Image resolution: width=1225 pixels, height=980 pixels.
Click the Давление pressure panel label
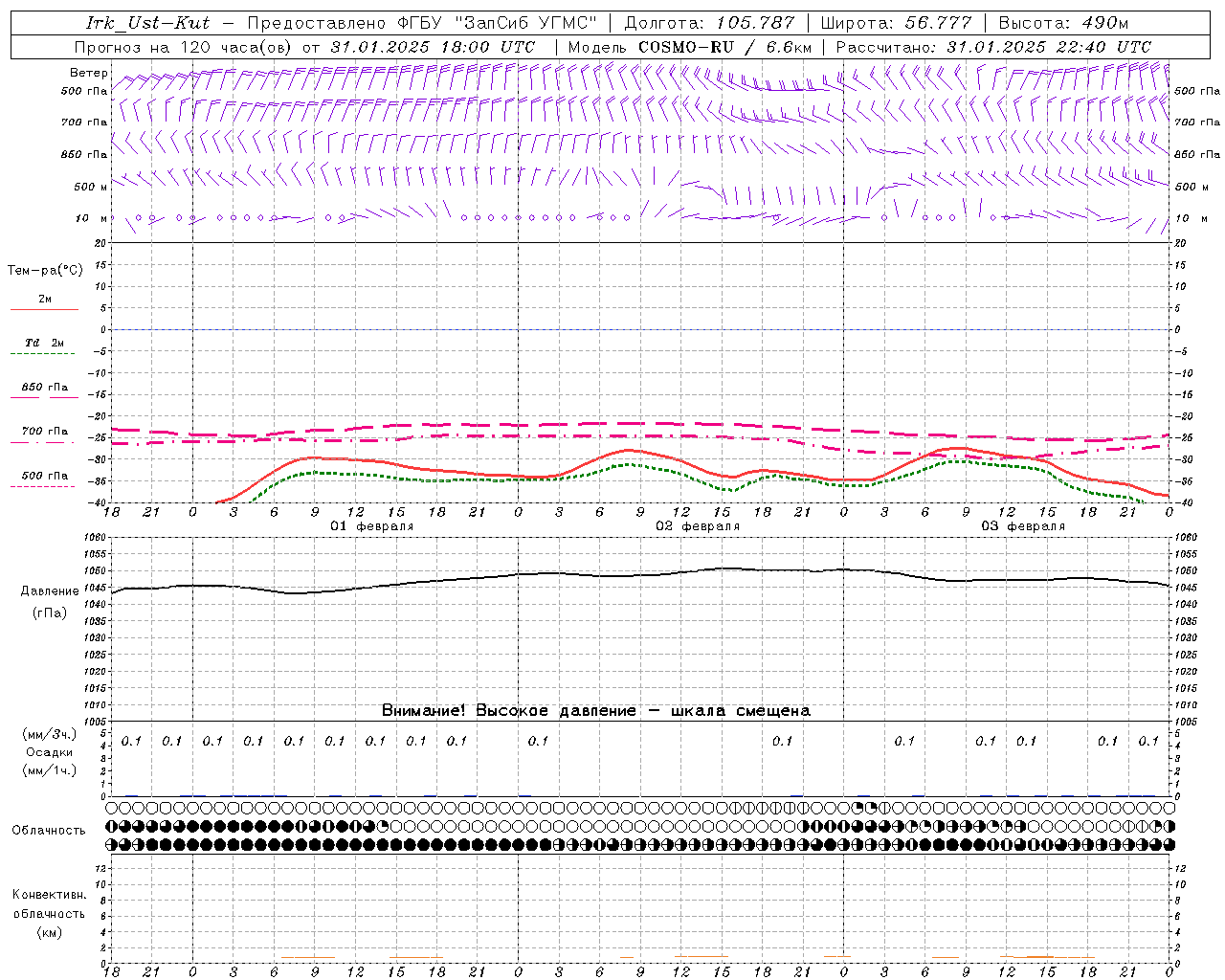50,591
